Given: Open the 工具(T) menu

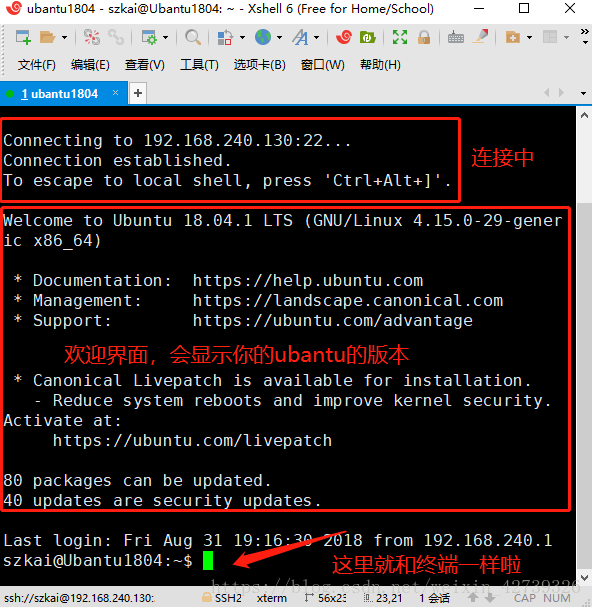Looking at the screenshot, I should coord(199,65).
